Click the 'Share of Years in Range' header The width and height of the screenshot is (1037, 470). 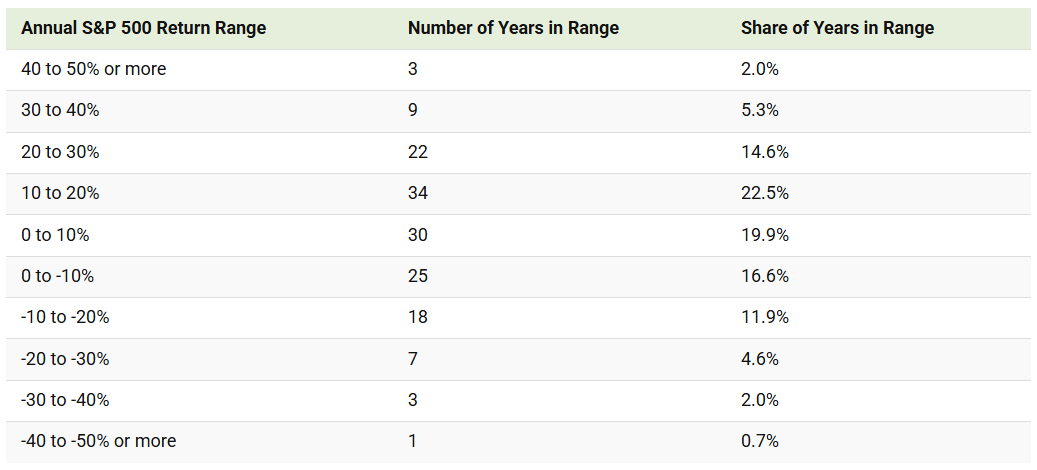pos(837,28)
